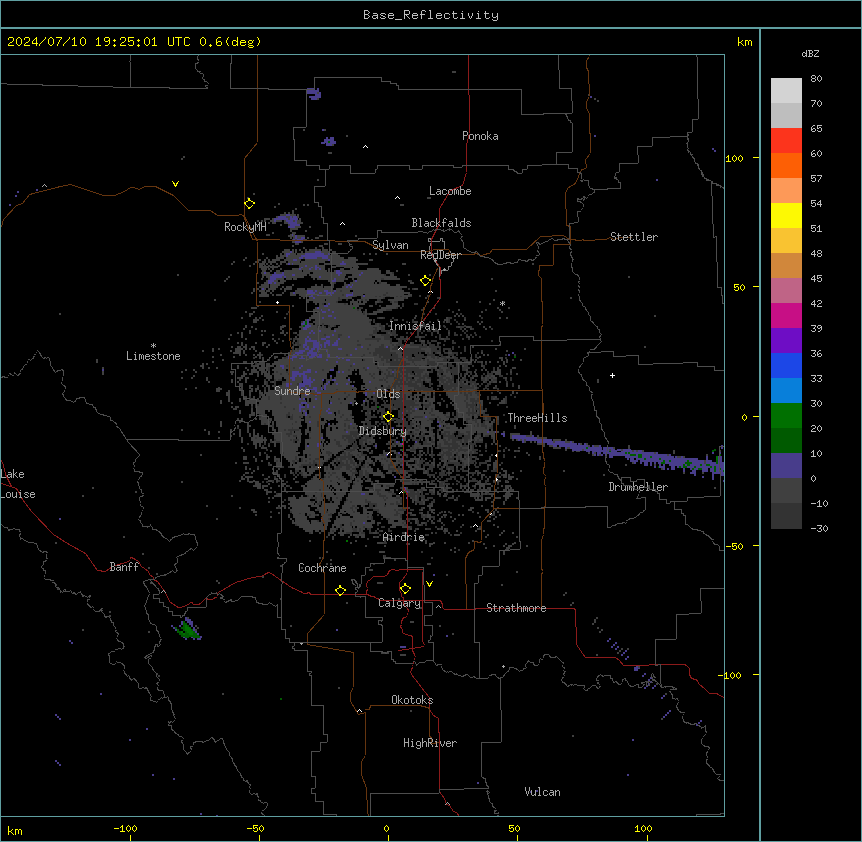Click the yellow diamond marker below Cochrane
862x842 pixels.
[x=340, y=590]
